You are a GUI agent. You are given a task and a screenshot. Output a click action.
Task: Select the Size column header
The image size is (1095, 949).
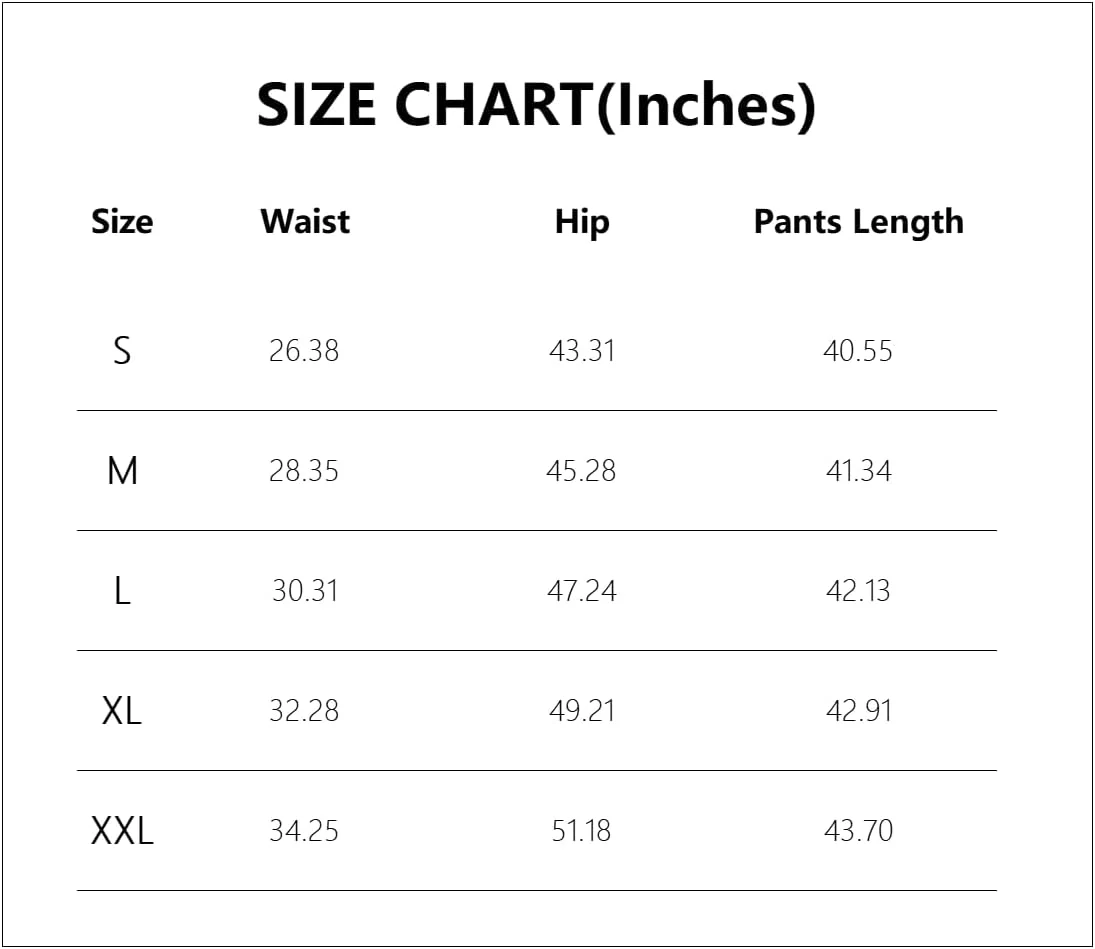tap(122, 221)
